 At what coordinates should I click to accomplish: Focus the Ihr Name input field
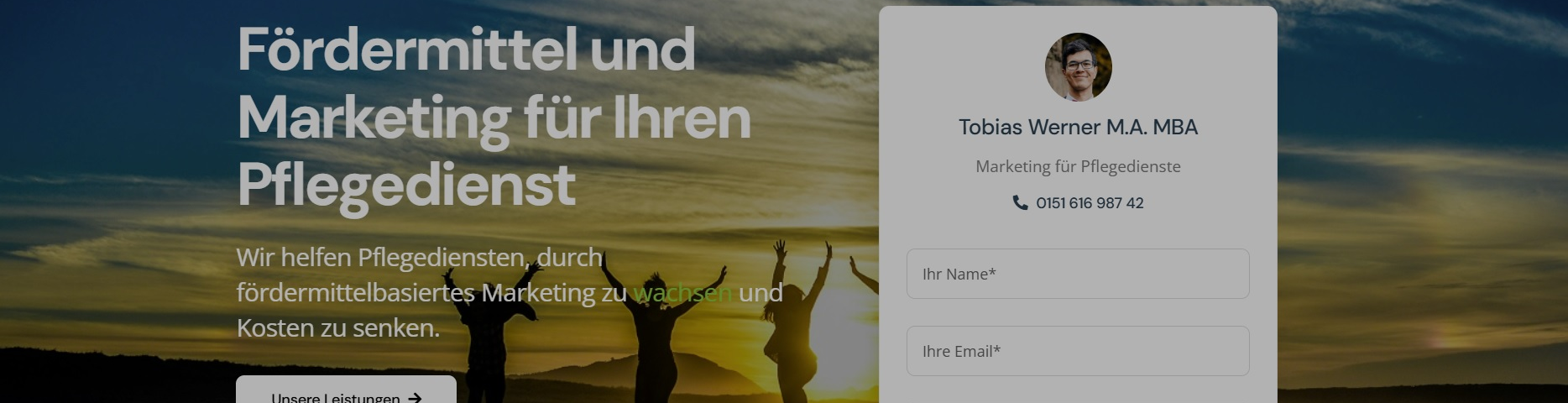1078,274
